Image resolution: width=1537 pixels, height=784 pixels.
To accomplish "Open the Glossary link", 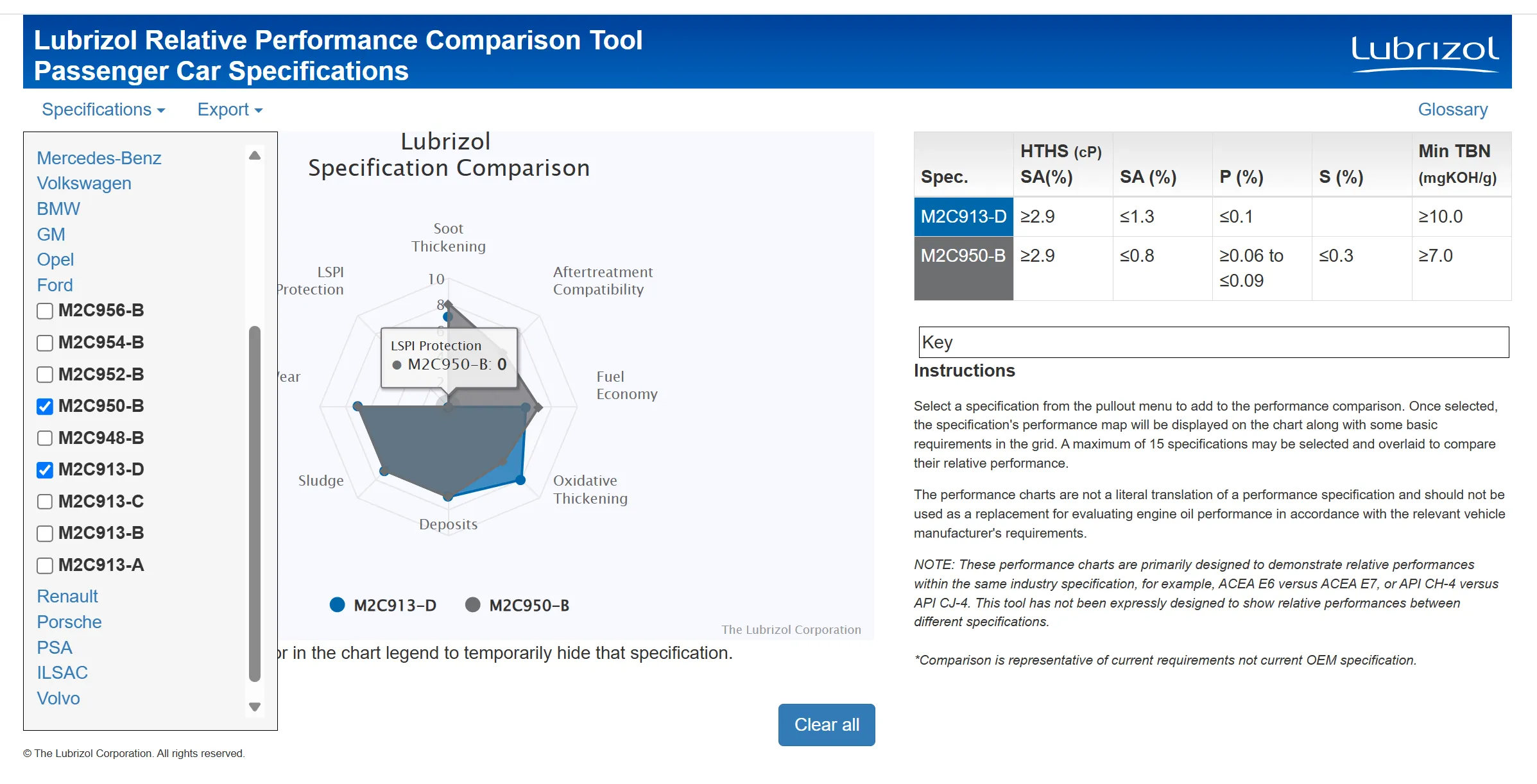I will point(1452,110).
